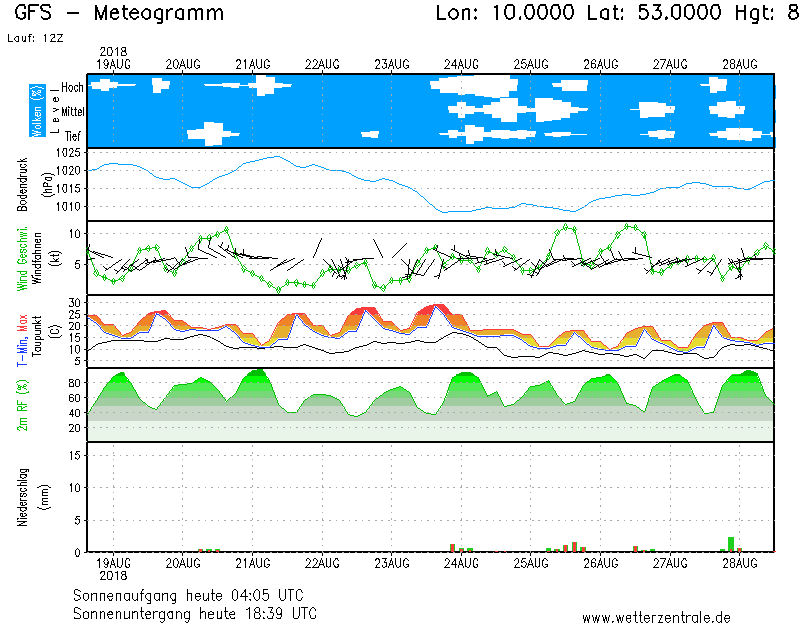Click the "40" humidity axis value
This screenshot has height=625, width=800.
click(x=75, y=413)
